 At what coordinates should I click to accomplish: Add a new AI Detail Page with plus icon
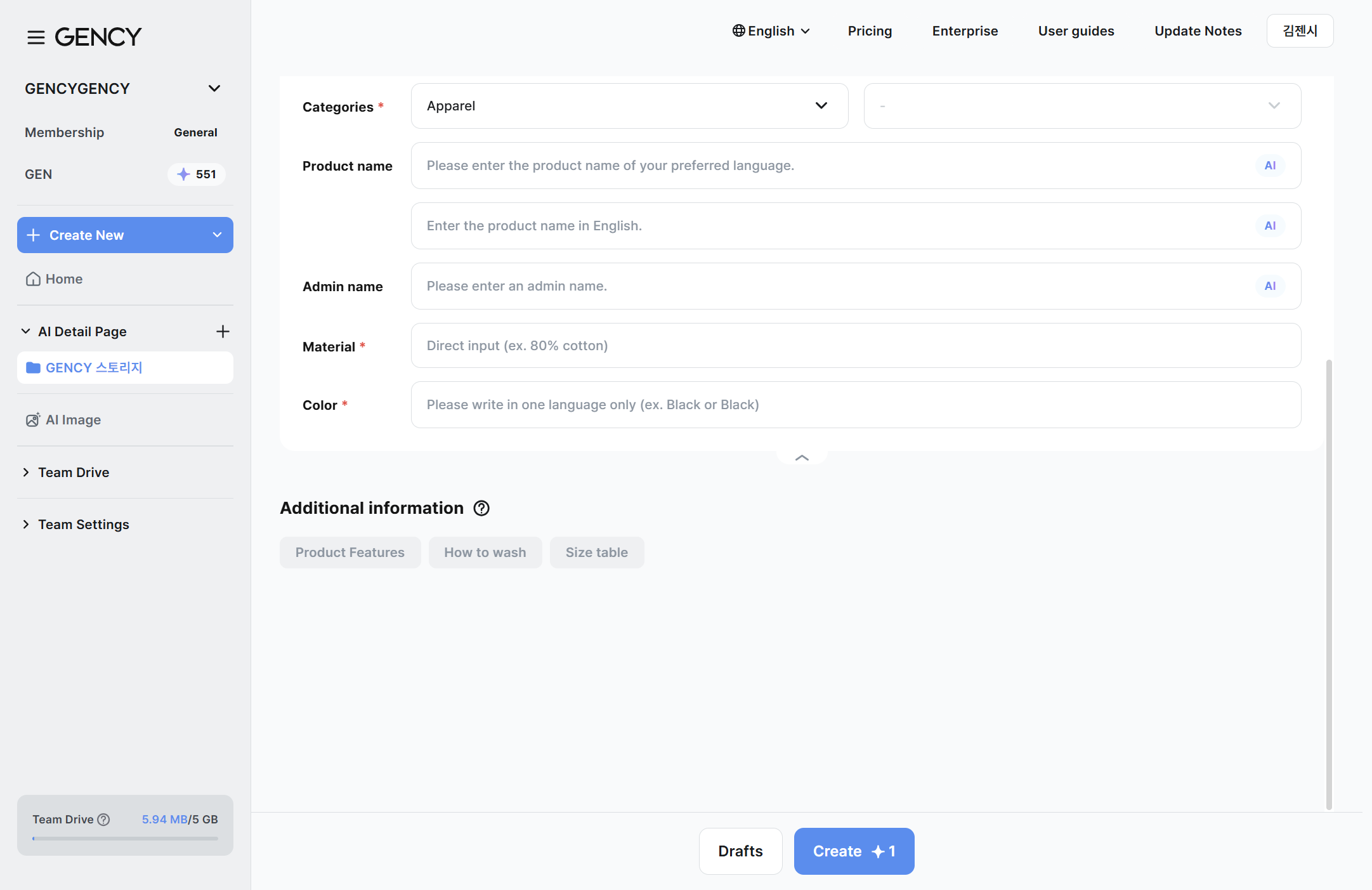(223, 331)
